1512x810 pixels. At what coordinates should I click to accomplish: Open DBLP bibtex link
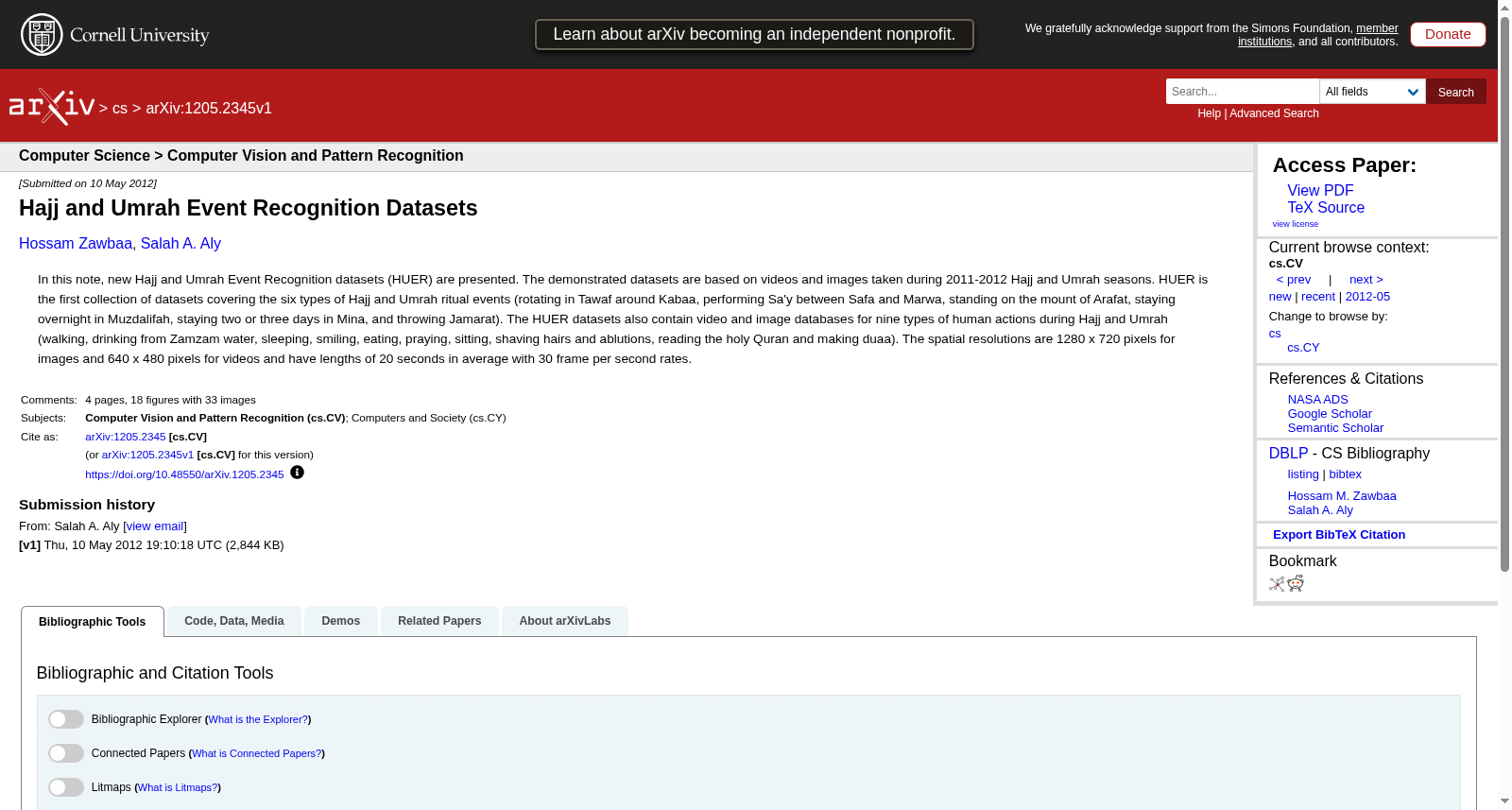(1346, 474)
